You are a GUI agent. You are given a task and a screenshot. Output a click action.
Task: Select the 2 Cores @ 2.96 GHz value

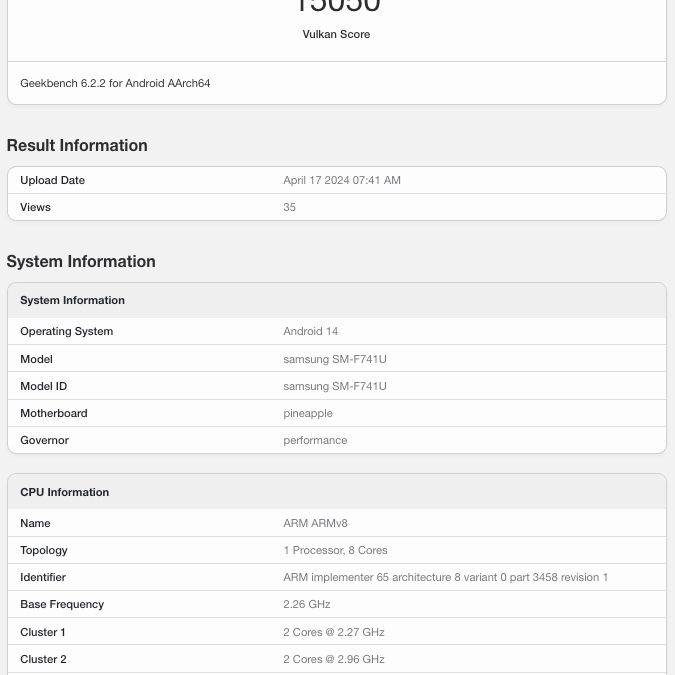tap(333, 659)
